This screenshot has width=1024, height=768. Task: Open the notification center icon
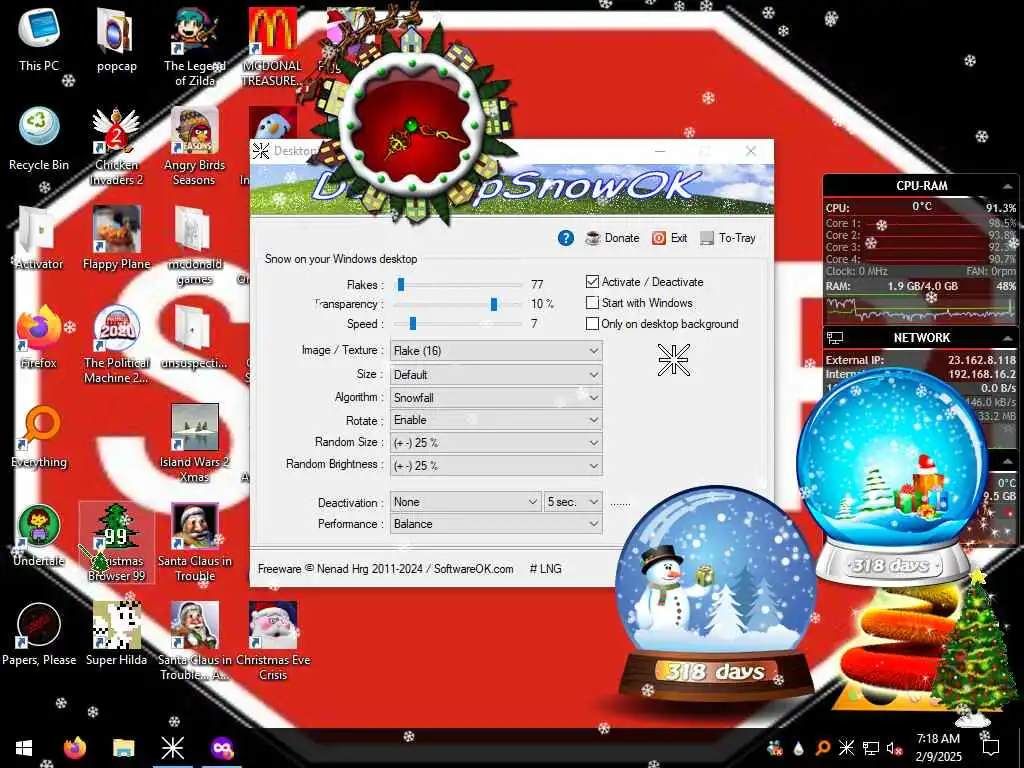click(x=991, y=748)
